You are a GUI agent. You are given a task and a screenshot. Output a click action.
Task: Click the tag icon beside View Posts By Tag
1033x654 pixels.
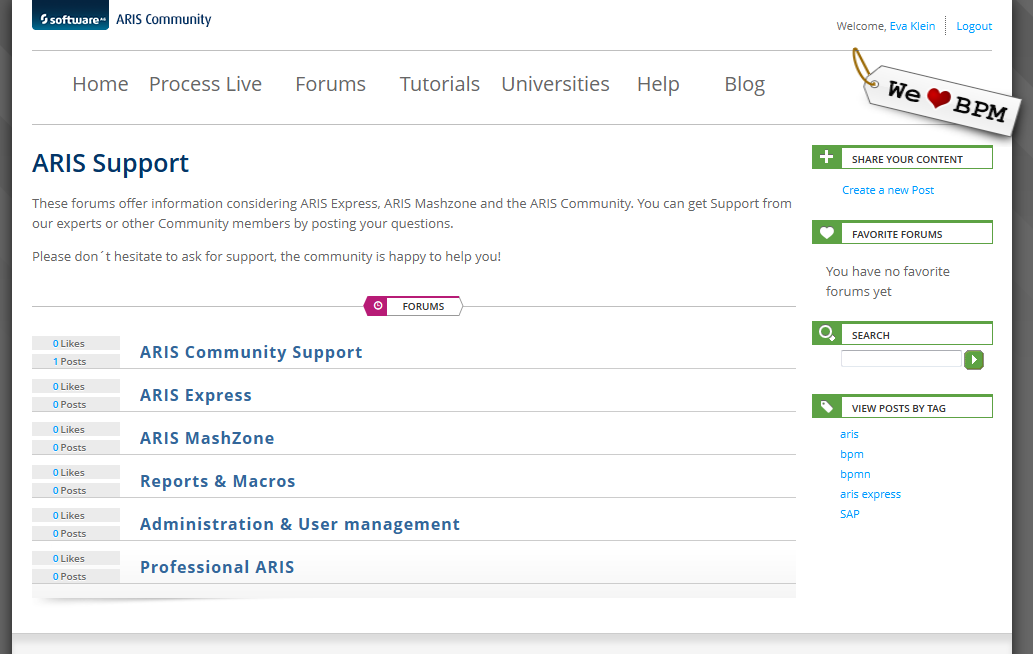[827, 406]
